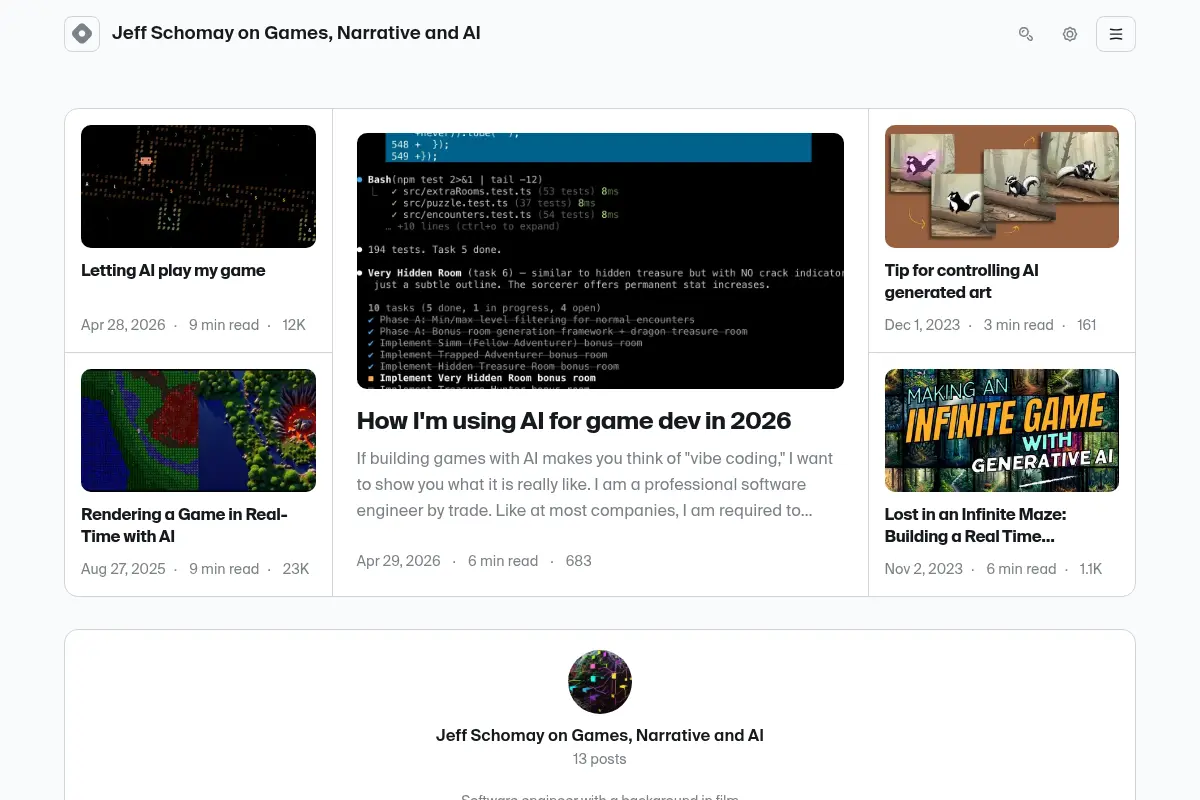Click the Aug 27, 2025 date text
The width and height of the screenshot is (1200, 800).
point(123,569)
